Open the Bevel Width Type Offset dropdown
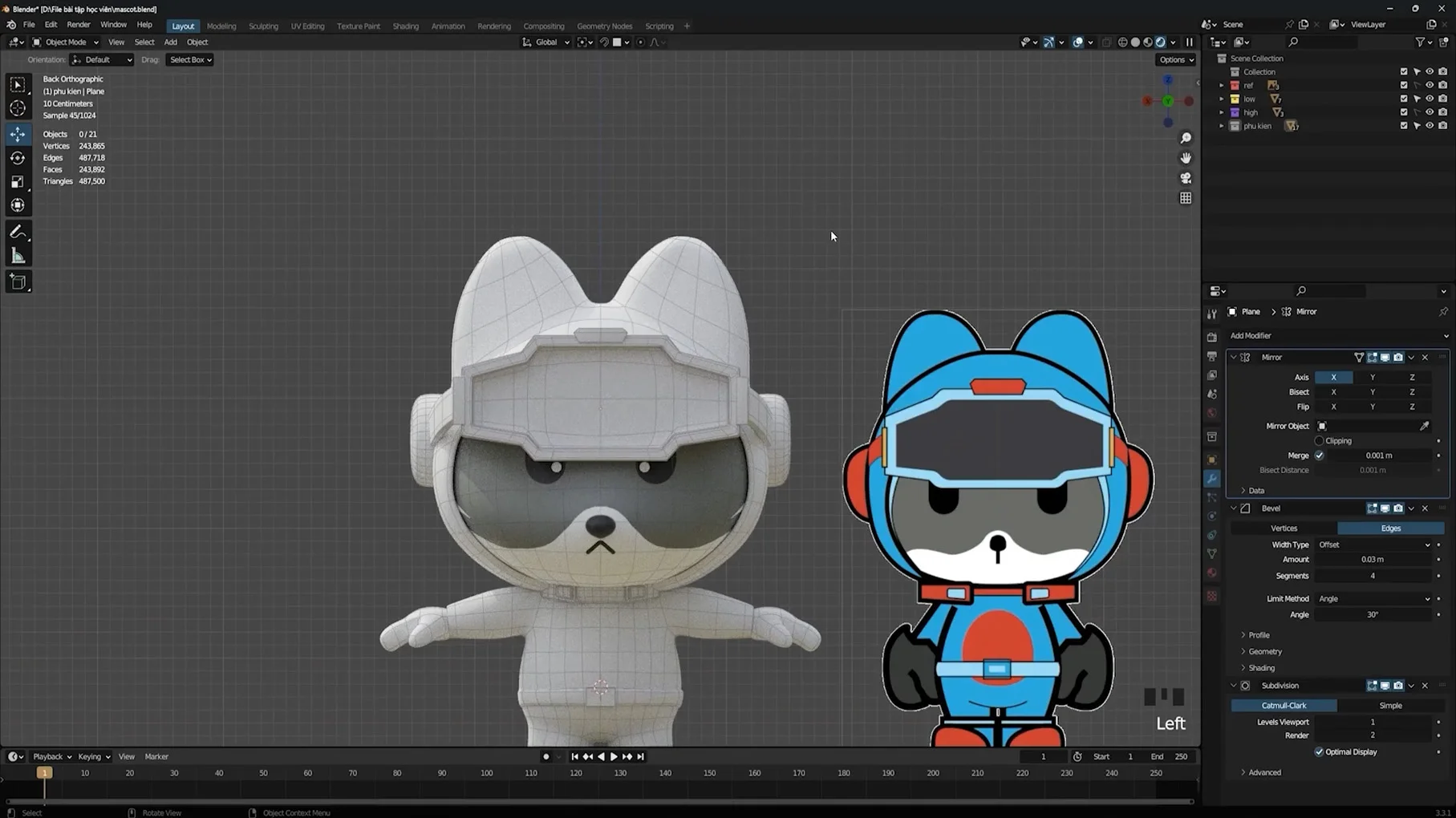 click(x=1373, y=545)
